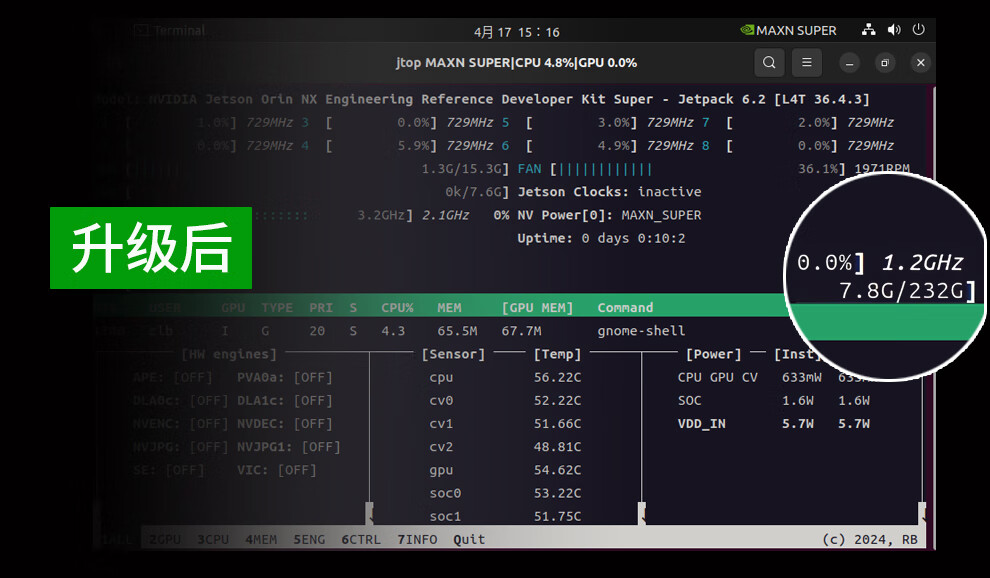Select CPU core 8 usage line
Viewport: 990px width, 578px height.
click(797, 146)
